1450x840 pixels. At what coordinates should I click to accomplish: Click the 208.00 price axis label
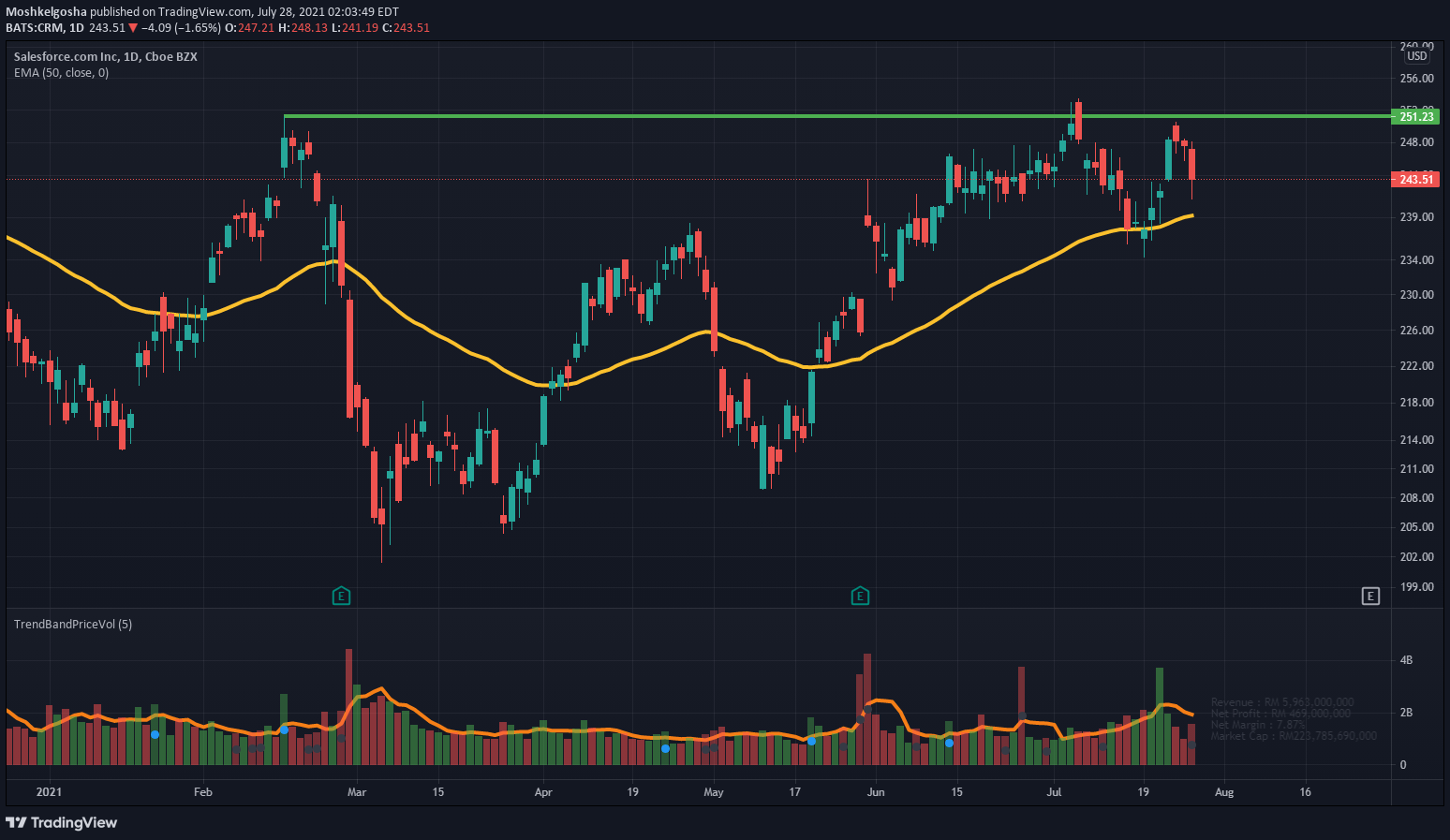(x=1416, y=497)
